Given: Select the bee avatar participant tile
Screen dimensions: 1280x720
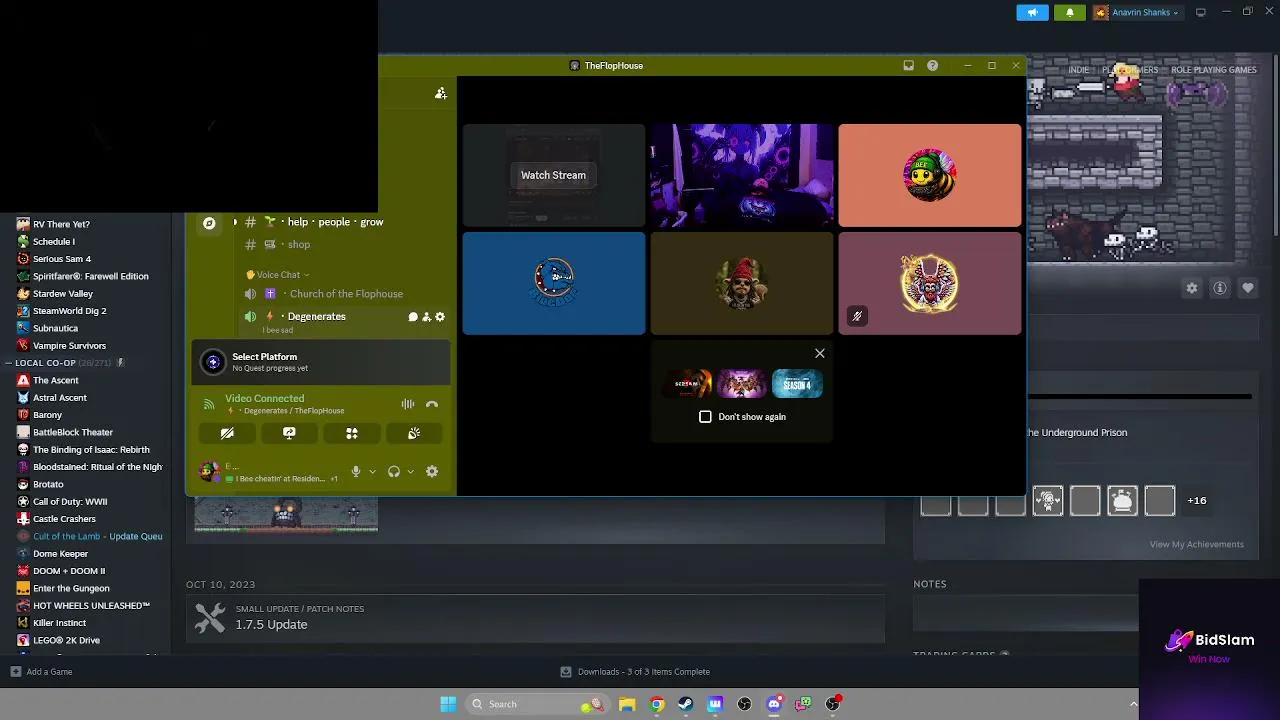Looking at the screenshot, I should pyautogui.click(x=930, y=175).
